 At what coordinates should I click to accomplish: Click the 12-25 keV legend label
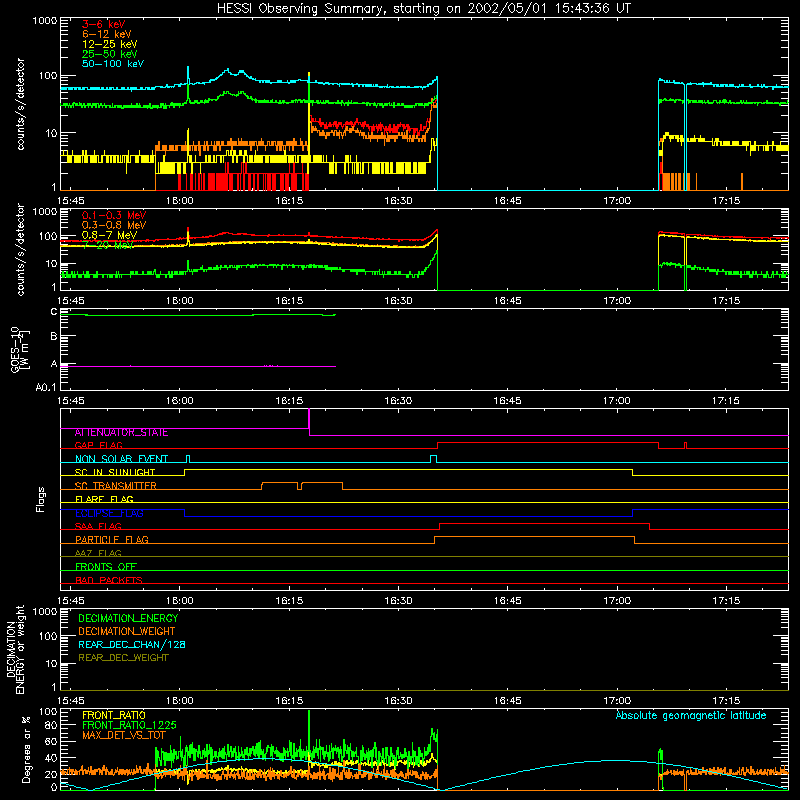click(x=110, y=44)
